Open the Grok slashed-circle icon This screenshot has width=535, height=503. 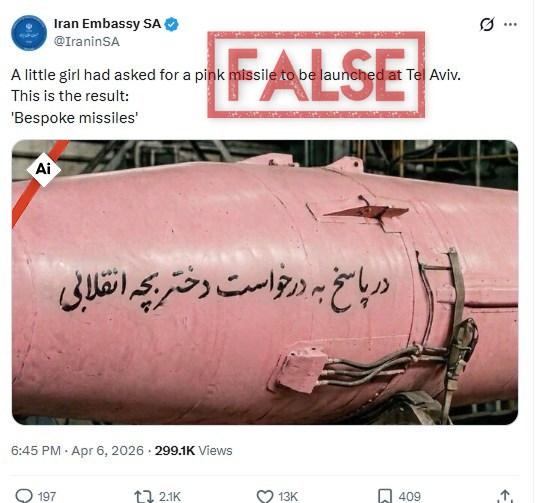pyautogui.click(x=487, y=24)
